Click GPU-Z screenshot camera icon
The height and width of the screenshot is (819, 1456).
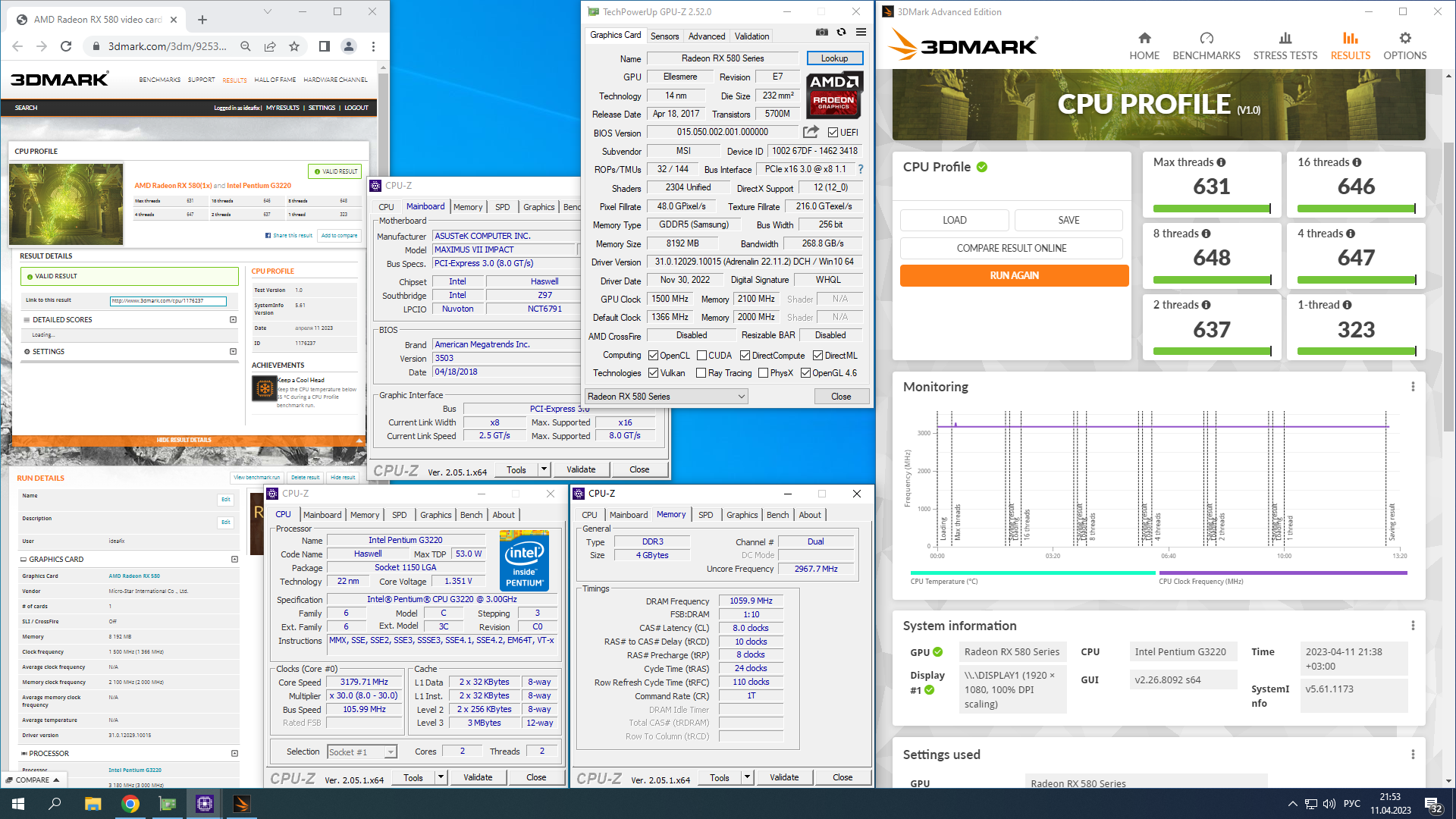click(x=822, y=32)
